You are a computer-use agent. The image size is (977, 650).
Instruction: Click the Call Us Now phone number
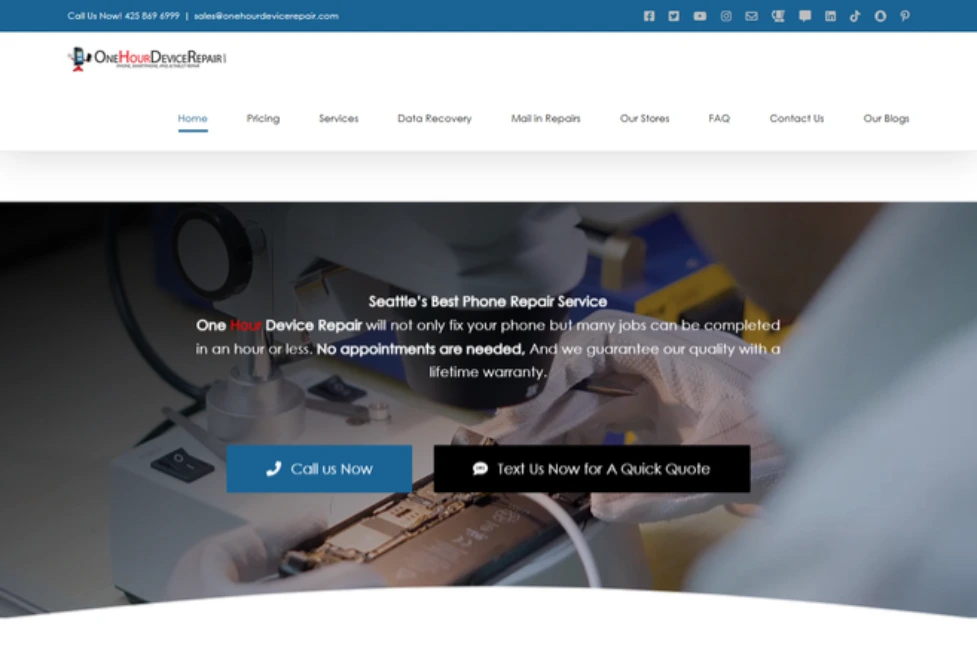click(x=123, y=16)
